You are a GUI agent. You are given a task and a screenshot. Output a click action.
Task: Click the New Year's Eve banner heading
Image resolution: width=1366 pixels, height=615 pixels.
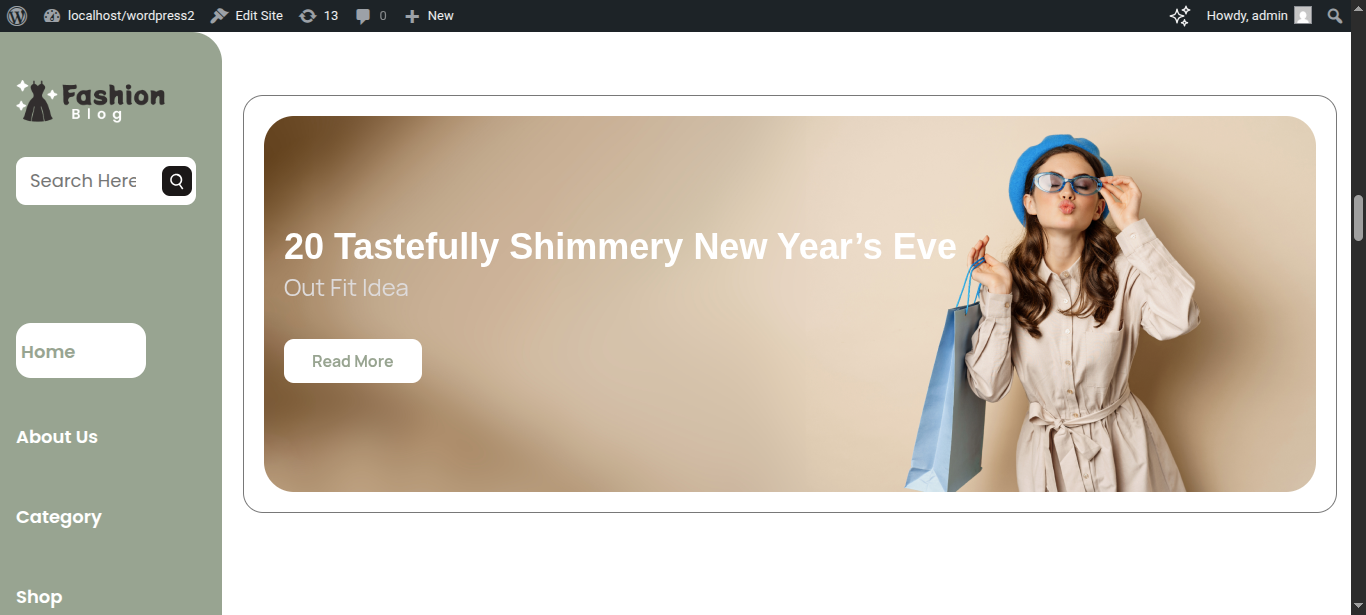click(620, 246)
